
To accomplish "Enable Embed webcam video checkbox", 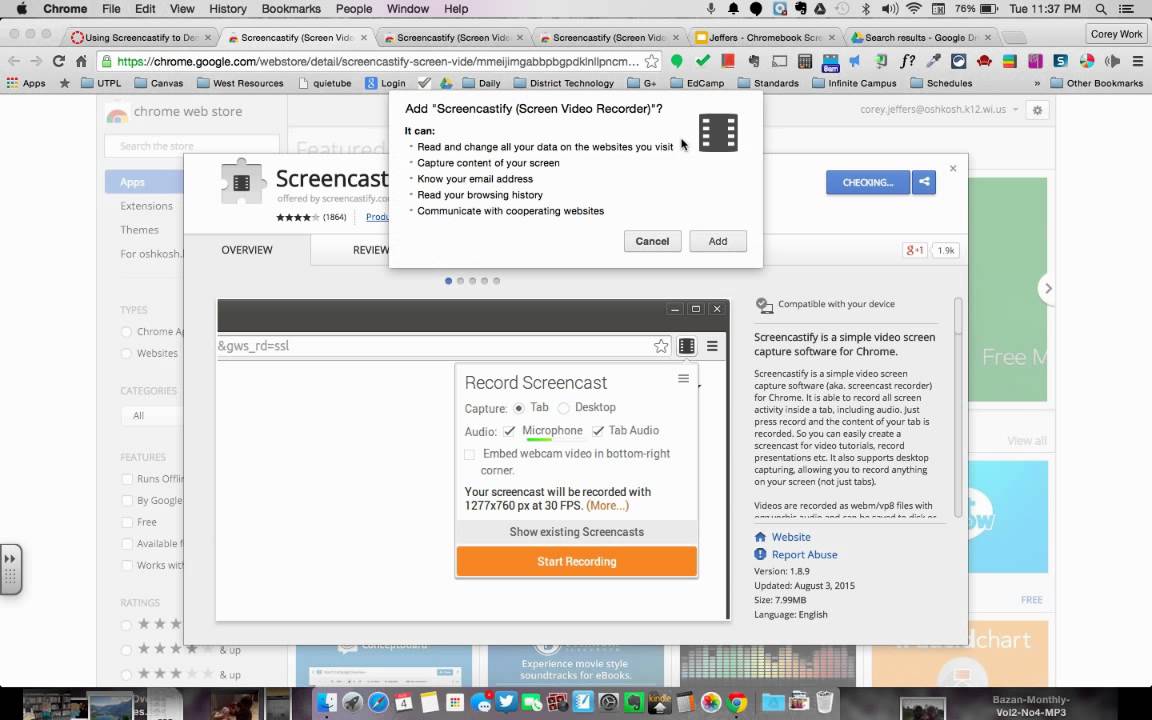I will click(469, 455).
